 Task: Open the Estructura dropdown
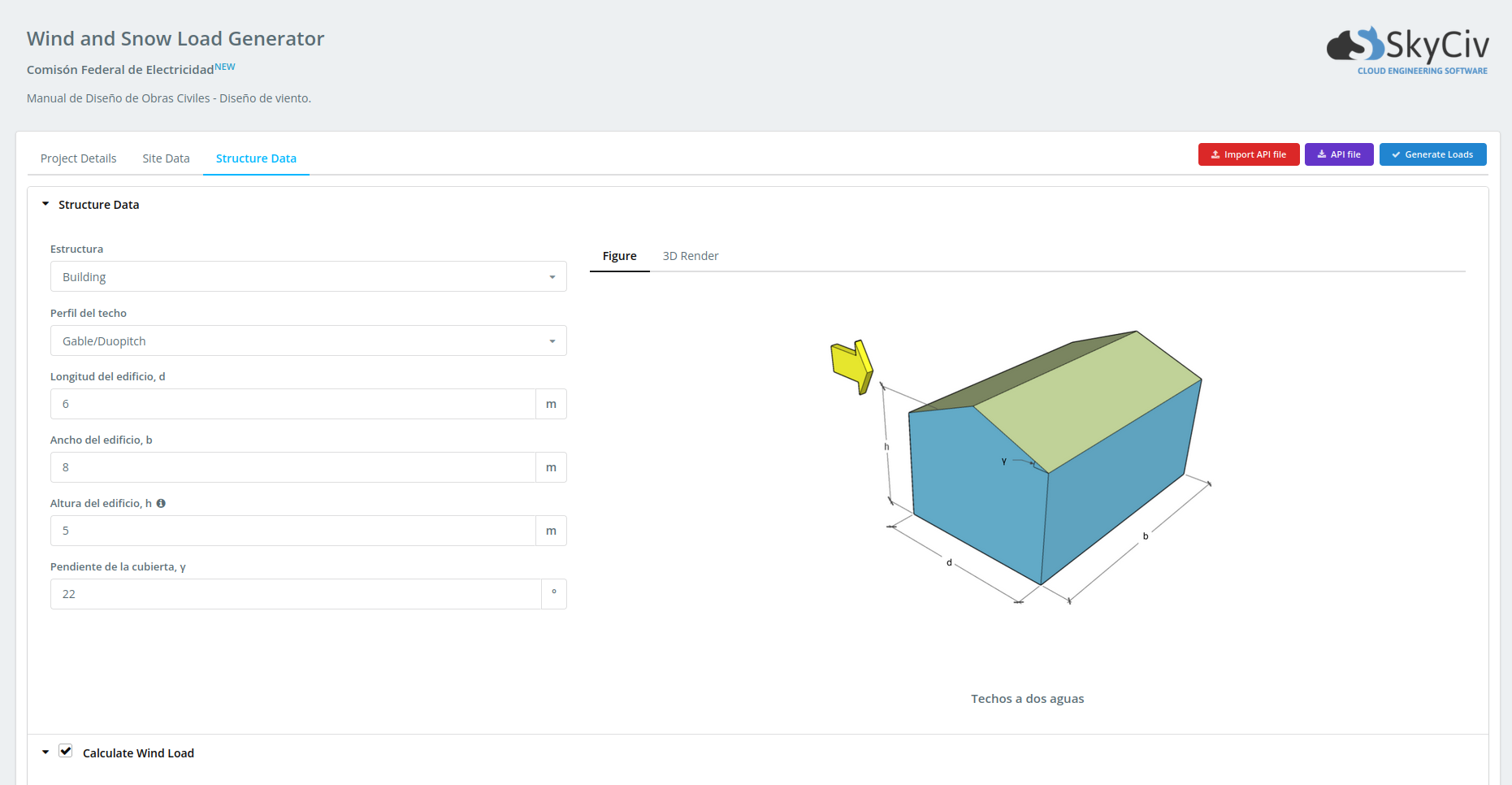(x=308, y=277)
